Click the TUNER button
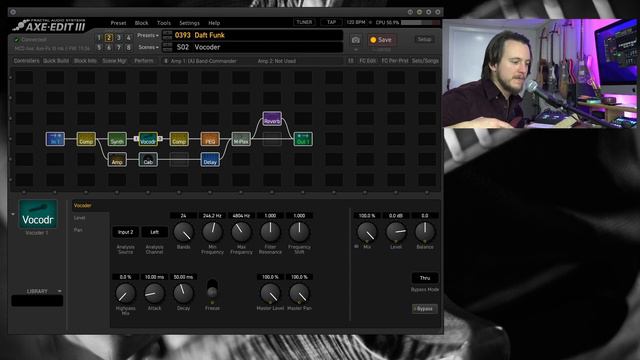 [x=304, y=22]
